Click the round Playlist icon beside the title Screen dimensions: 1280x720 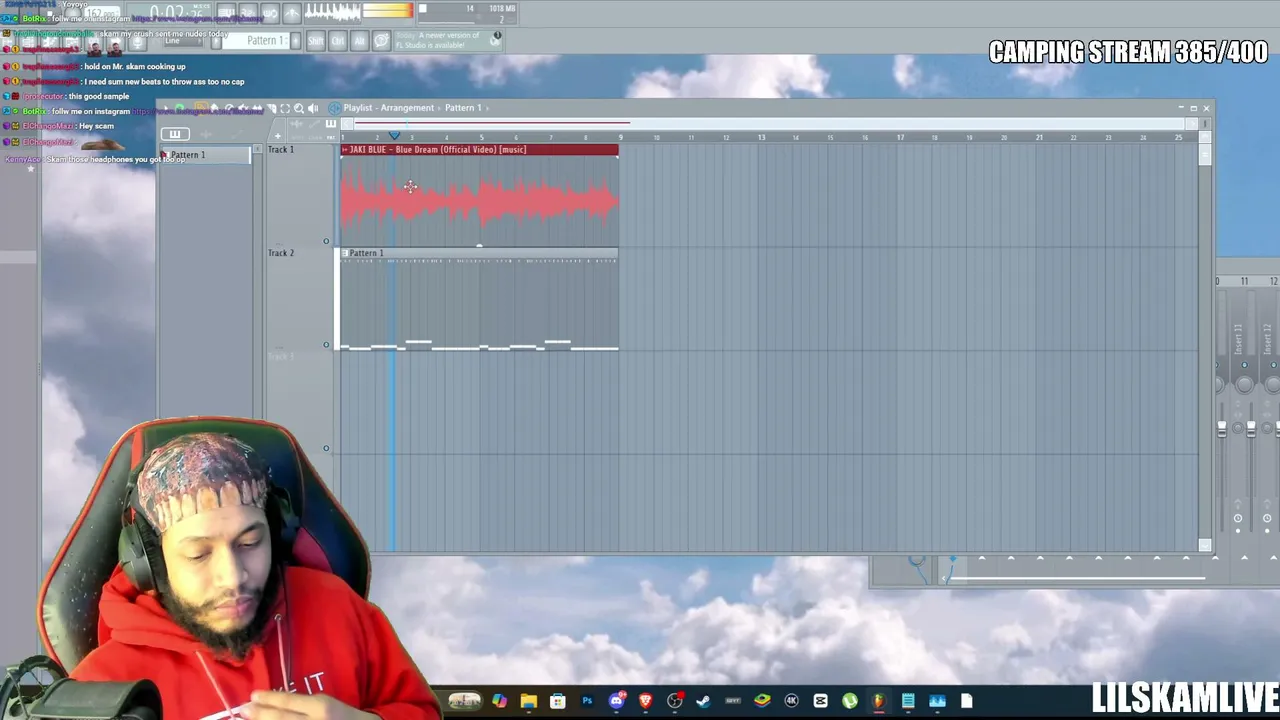coord(334,108)
